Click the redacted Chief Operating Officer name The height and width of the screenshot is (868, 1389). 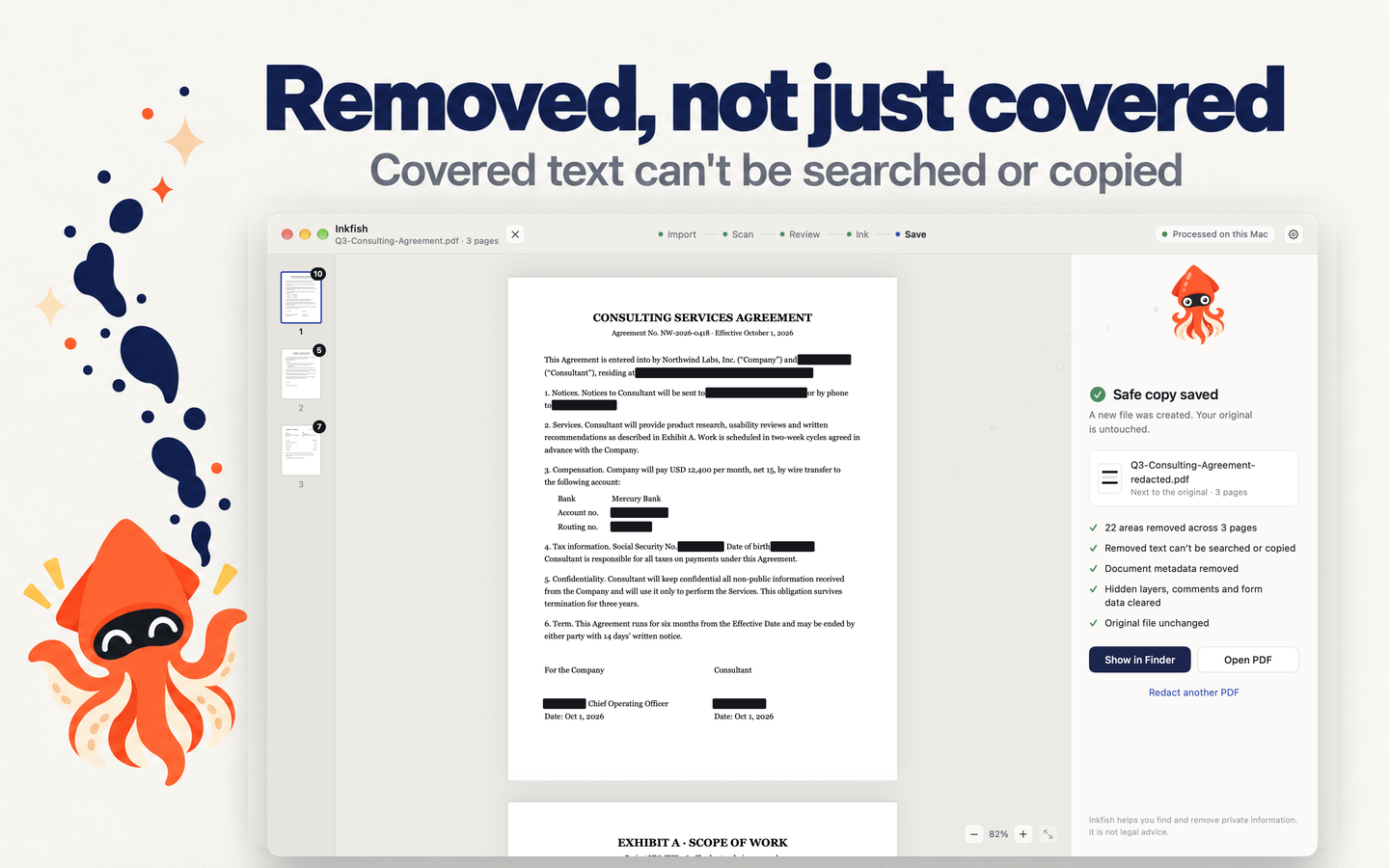[x=564, y=704]
